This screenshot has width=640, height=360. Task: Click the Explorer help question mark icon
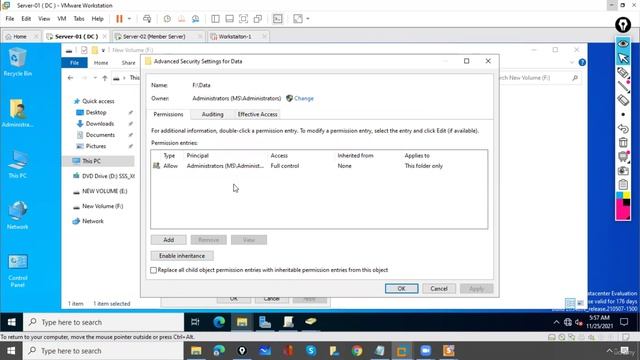582,62
